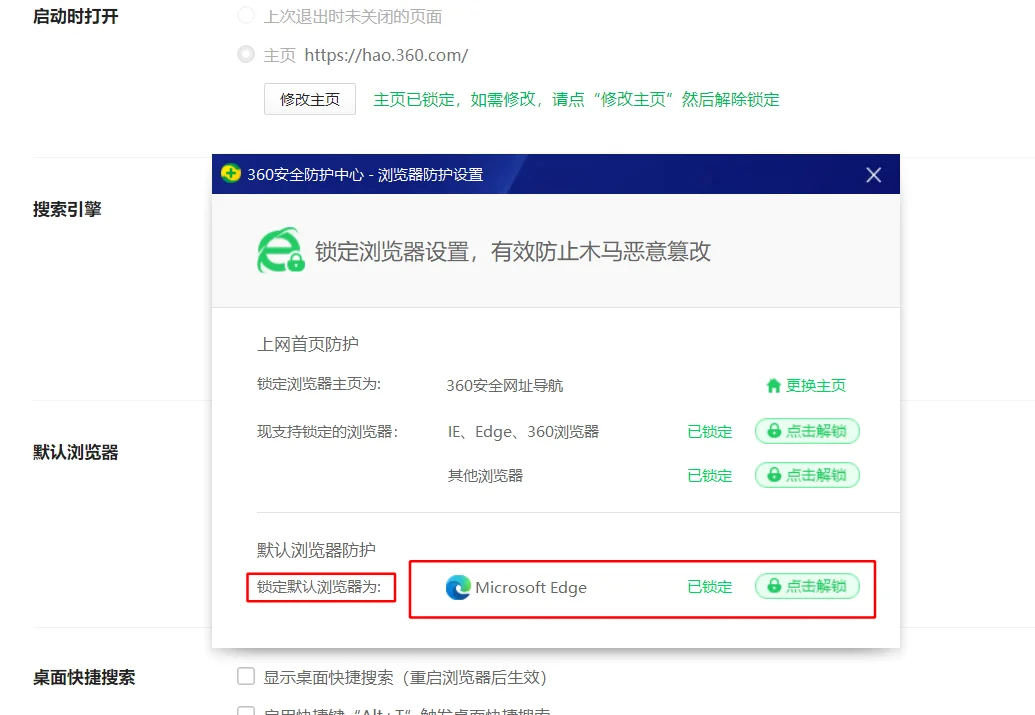Select the 主页 radio option
Screen dimensions: 1035x715
click(246, 54)
